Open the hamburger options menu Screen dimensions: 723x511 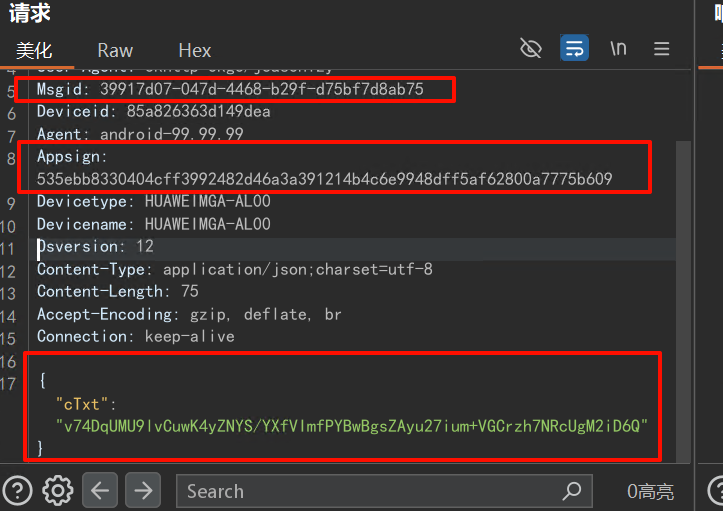pos(661,48)
